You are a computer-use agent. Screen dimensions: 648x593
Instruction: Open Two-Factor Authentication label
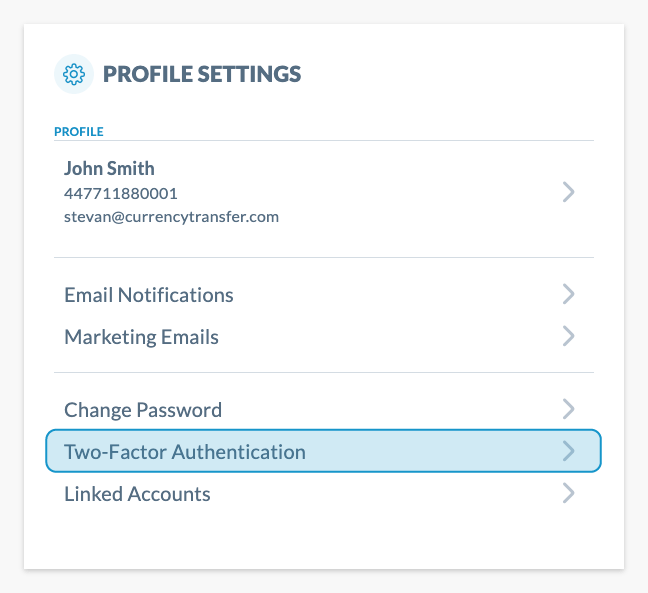pos(185,452)
